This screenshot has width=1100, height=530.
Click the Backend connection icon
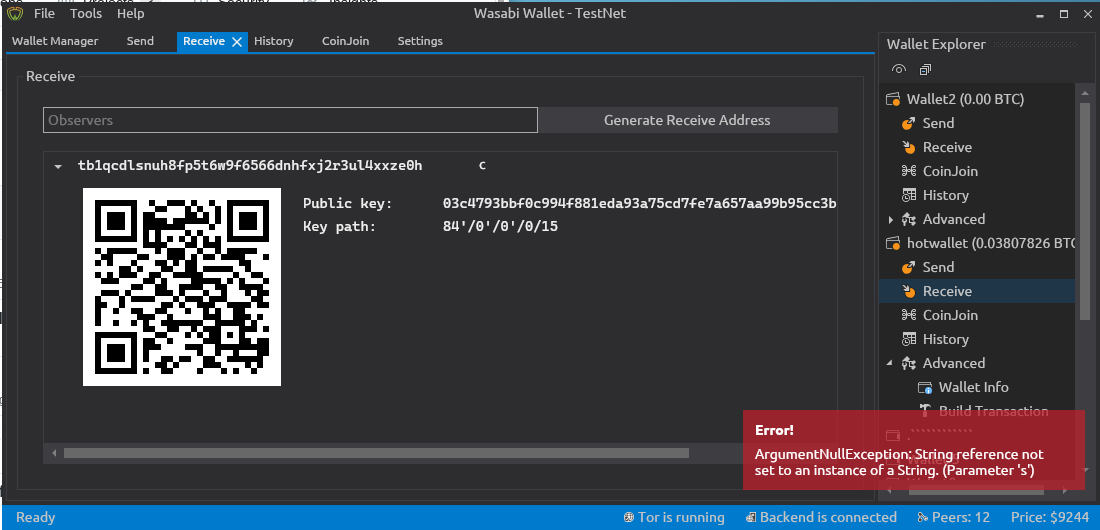tap(751, 517)
